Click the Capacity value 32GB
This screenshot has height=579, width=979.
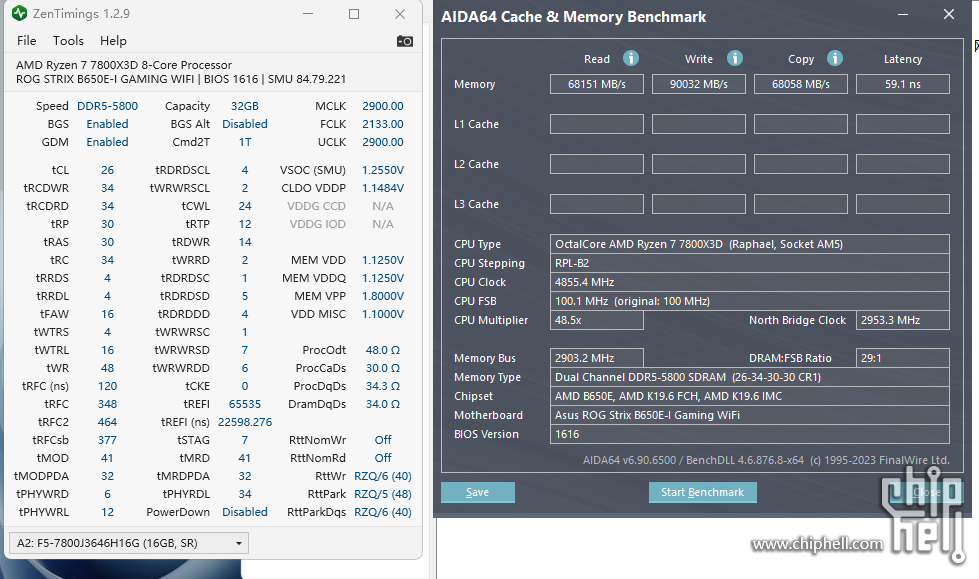(245, 106)
